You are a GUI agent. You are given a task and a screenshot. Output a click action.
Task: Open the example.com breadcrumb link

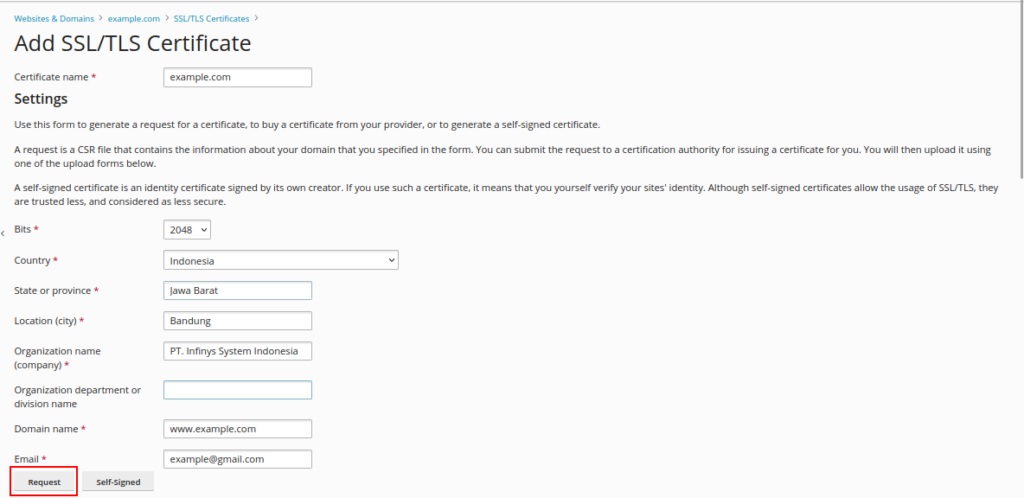coord(133,18)
